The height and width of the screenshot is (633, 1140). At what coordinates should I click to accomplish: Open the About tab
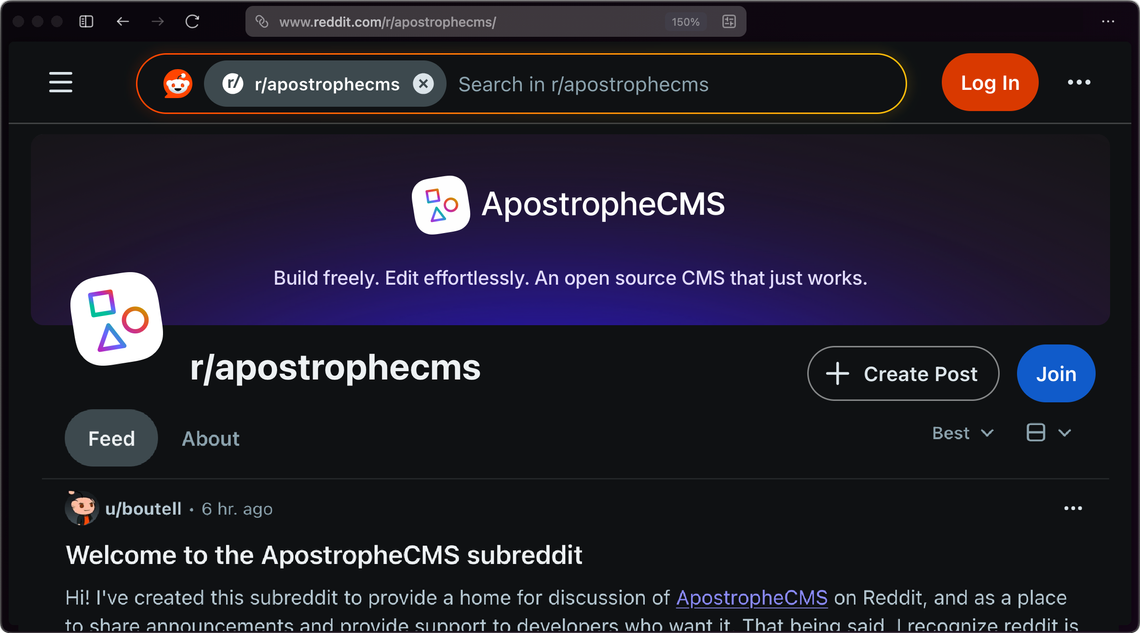pyautogui.click(x=210, y=438)
